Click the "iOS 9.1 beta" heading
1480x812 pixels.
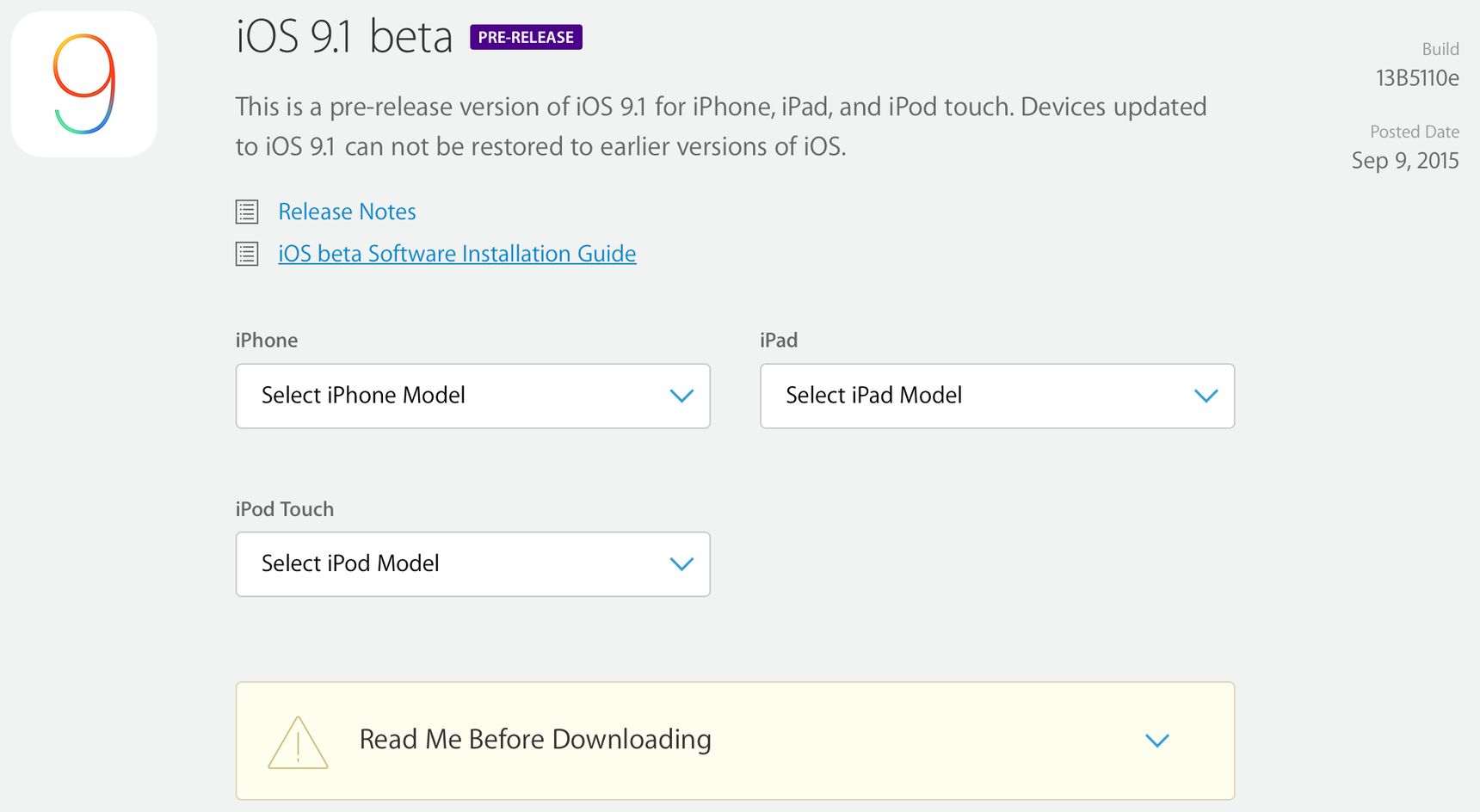(x=344, y=37)
